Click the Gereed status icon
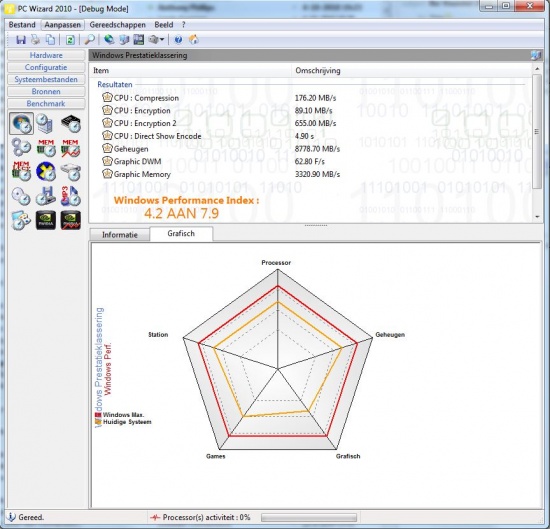Viewport: 550px width, 529px height. pyautogui.click(x=11, y=517)
